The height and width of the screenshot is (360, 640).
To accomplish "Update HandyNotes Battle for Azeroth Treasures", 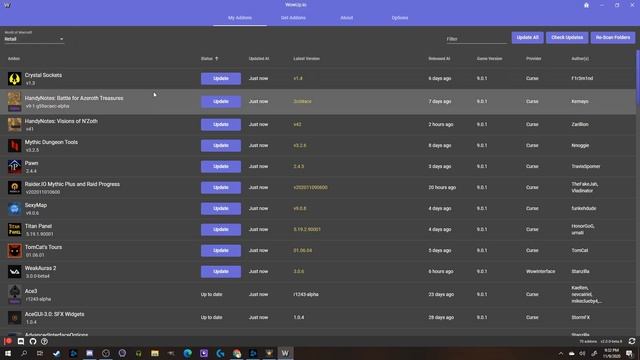I will pyautogui.click(x=220, y=101).
